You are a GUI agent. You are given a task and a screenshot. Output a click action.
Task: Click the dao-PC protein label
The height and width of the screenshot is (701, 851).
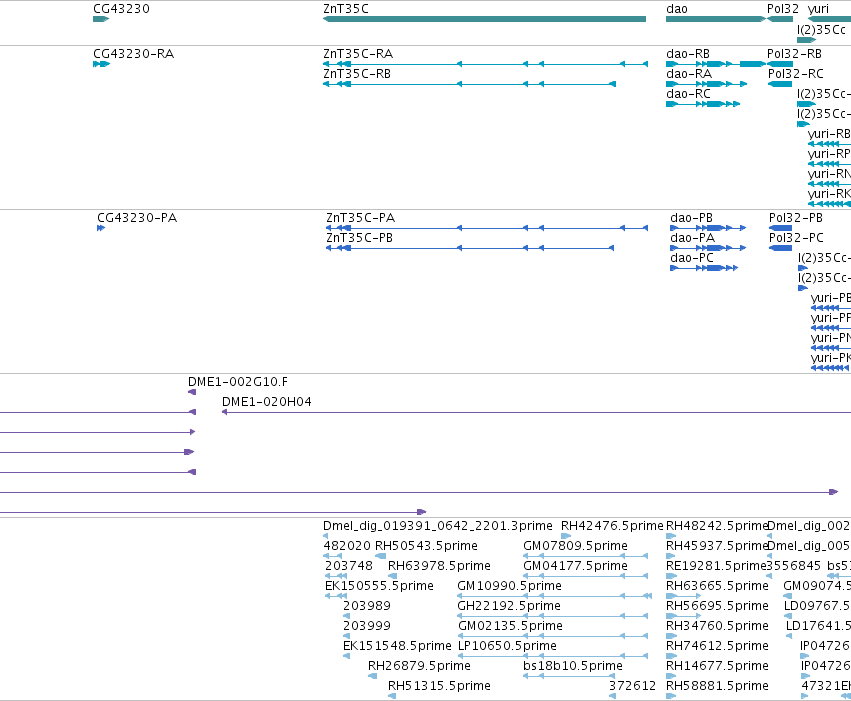point(691,258)
